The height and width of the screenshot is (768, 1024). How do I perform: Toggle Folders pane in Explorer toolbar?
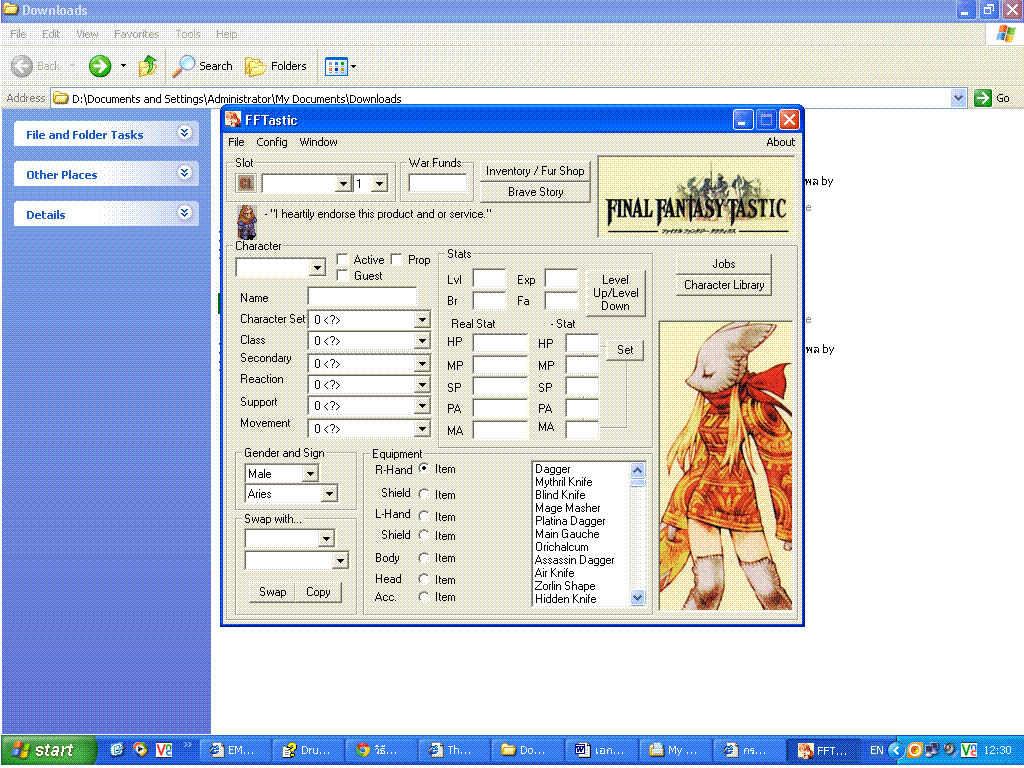[x=276, y=66]
